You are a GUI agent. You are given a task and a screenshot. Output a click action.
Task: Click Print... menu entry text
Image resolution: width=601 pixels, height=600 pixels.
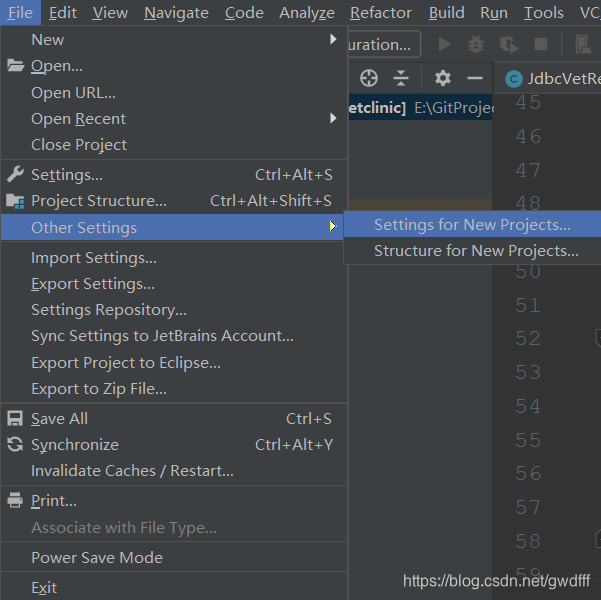[54, 501]
